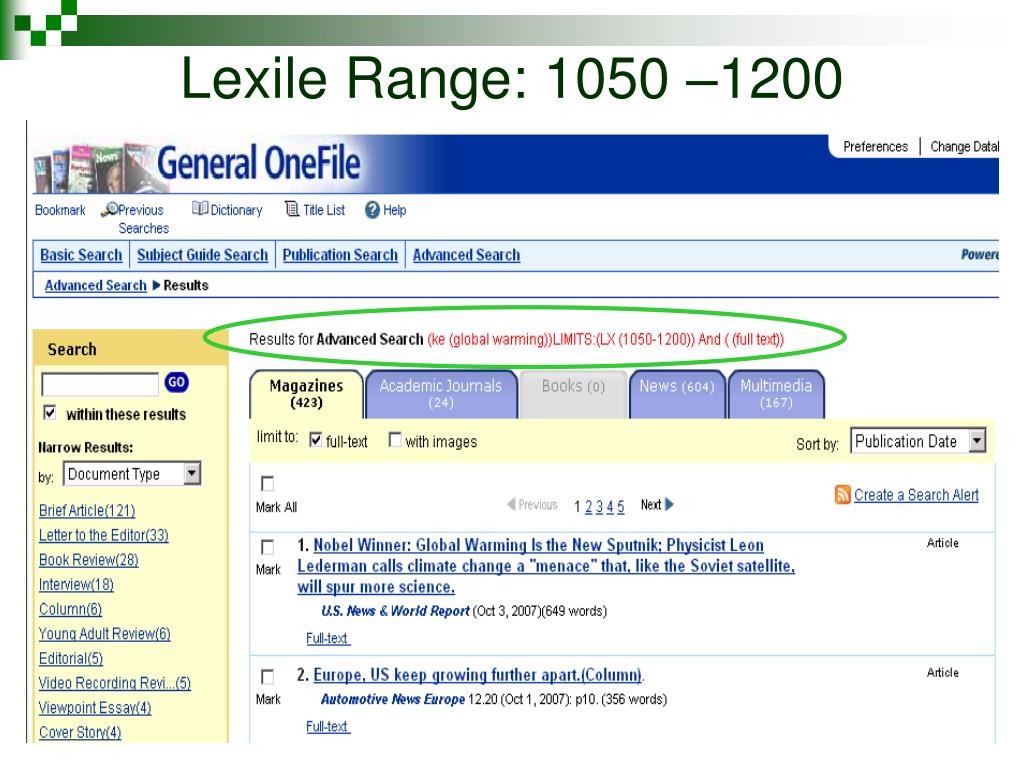Image resolution: width=1024 pixels, height=768 pixels.
Task: Click the orange RSS feed icon
Action: [x=842, y=494]
